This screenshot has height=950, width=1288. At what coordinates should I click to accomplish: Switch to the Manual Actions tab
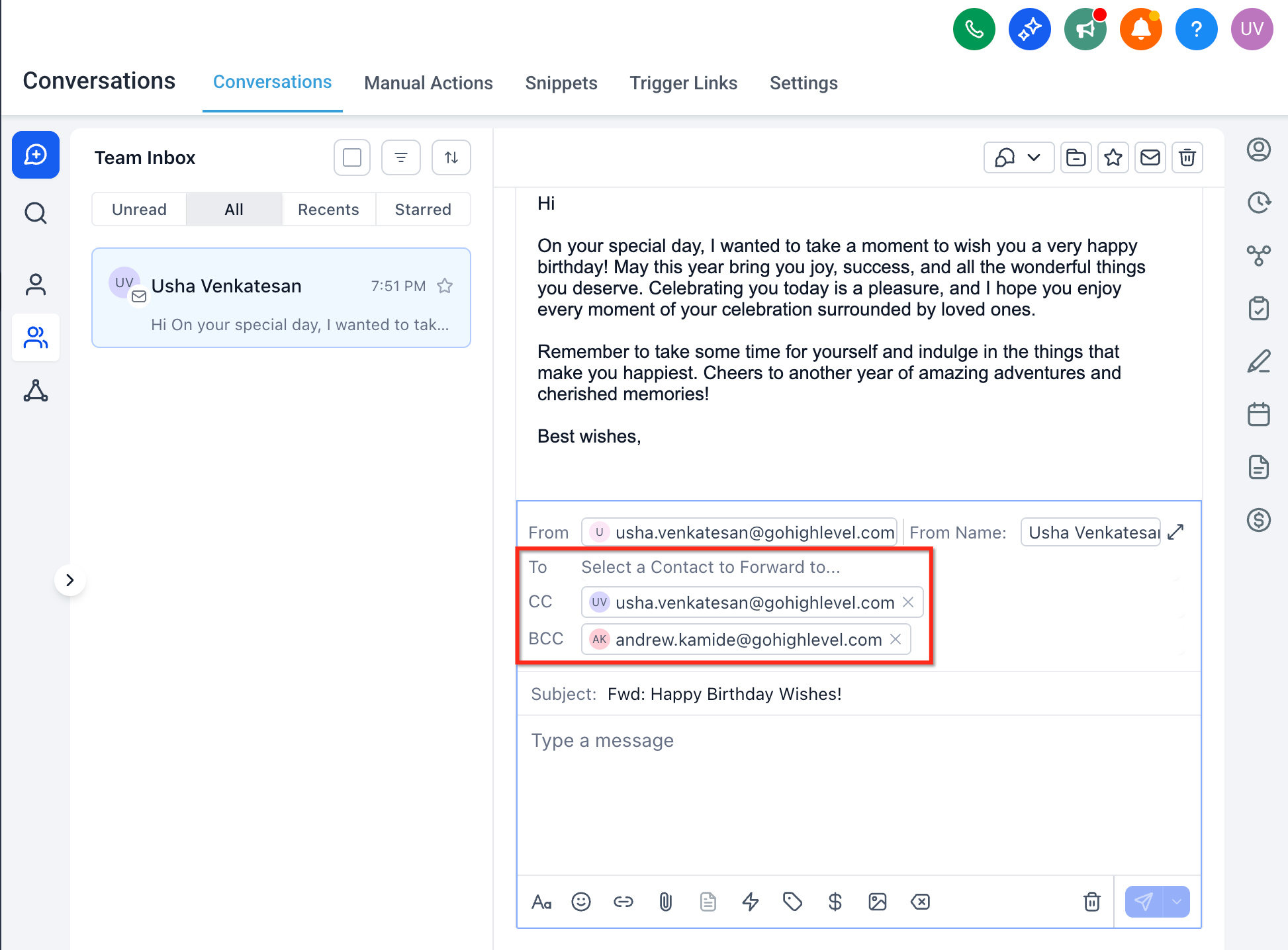point(428,83)
